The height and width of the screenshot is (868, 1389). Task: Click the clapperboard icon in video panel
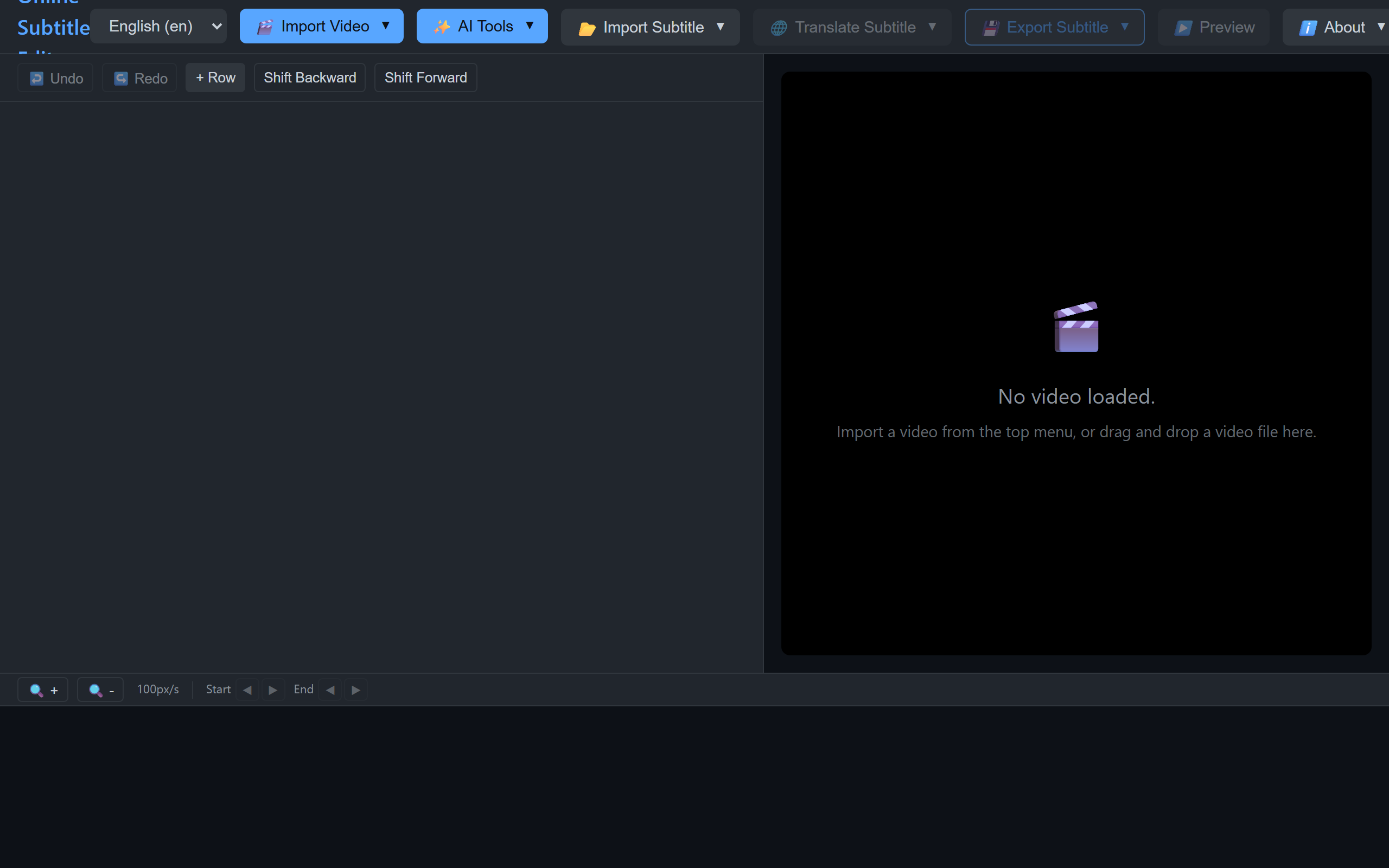pyautogui.click(x=1076, y=327)
